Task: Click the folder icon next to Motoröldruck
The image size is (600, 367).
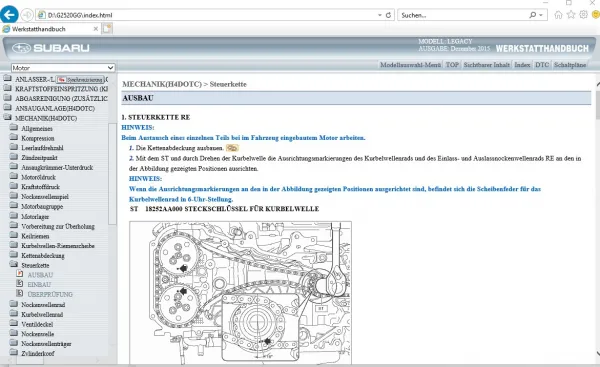Action: coord(14,176)
